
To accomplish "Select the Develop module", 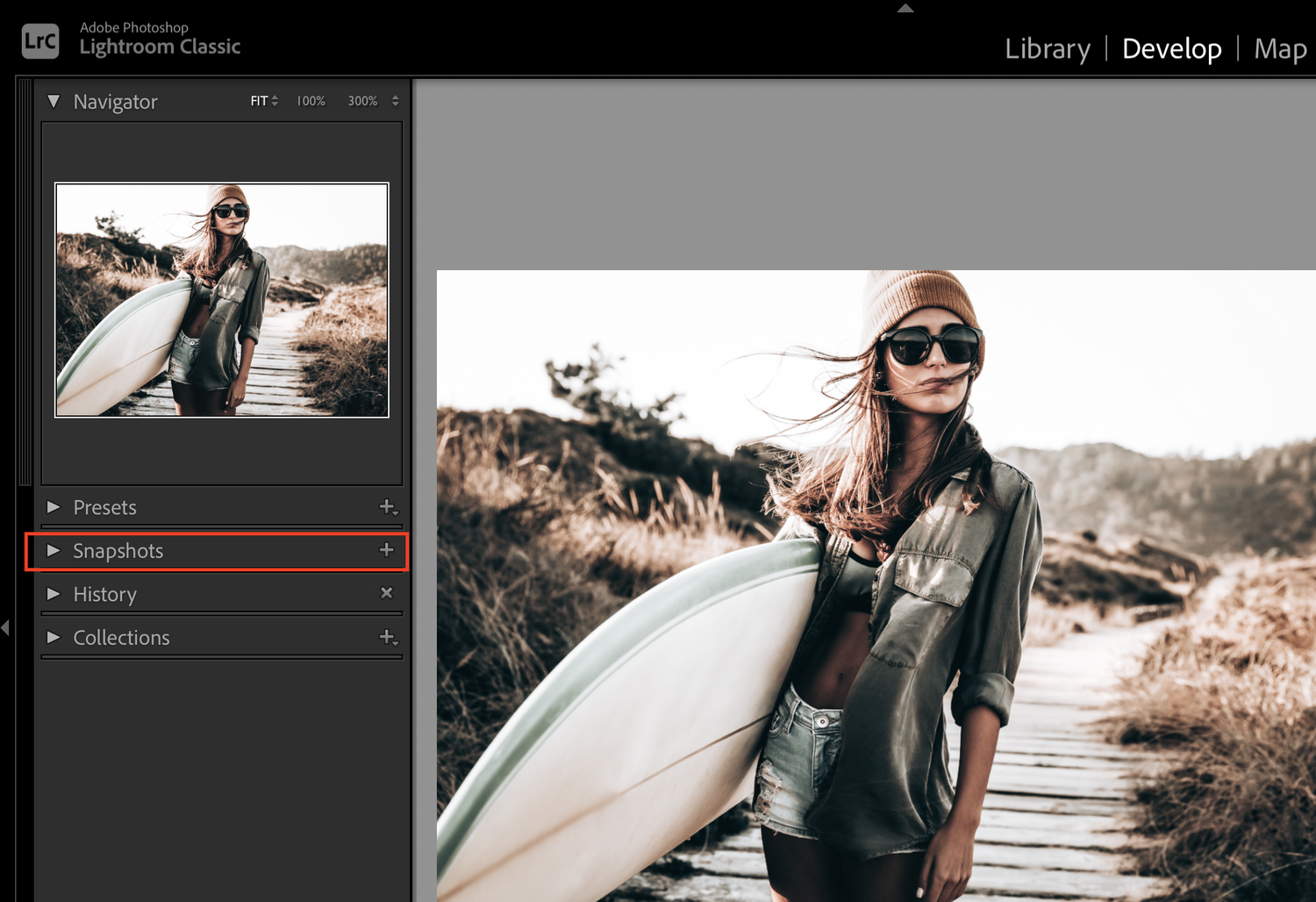I will point(1171,48).
